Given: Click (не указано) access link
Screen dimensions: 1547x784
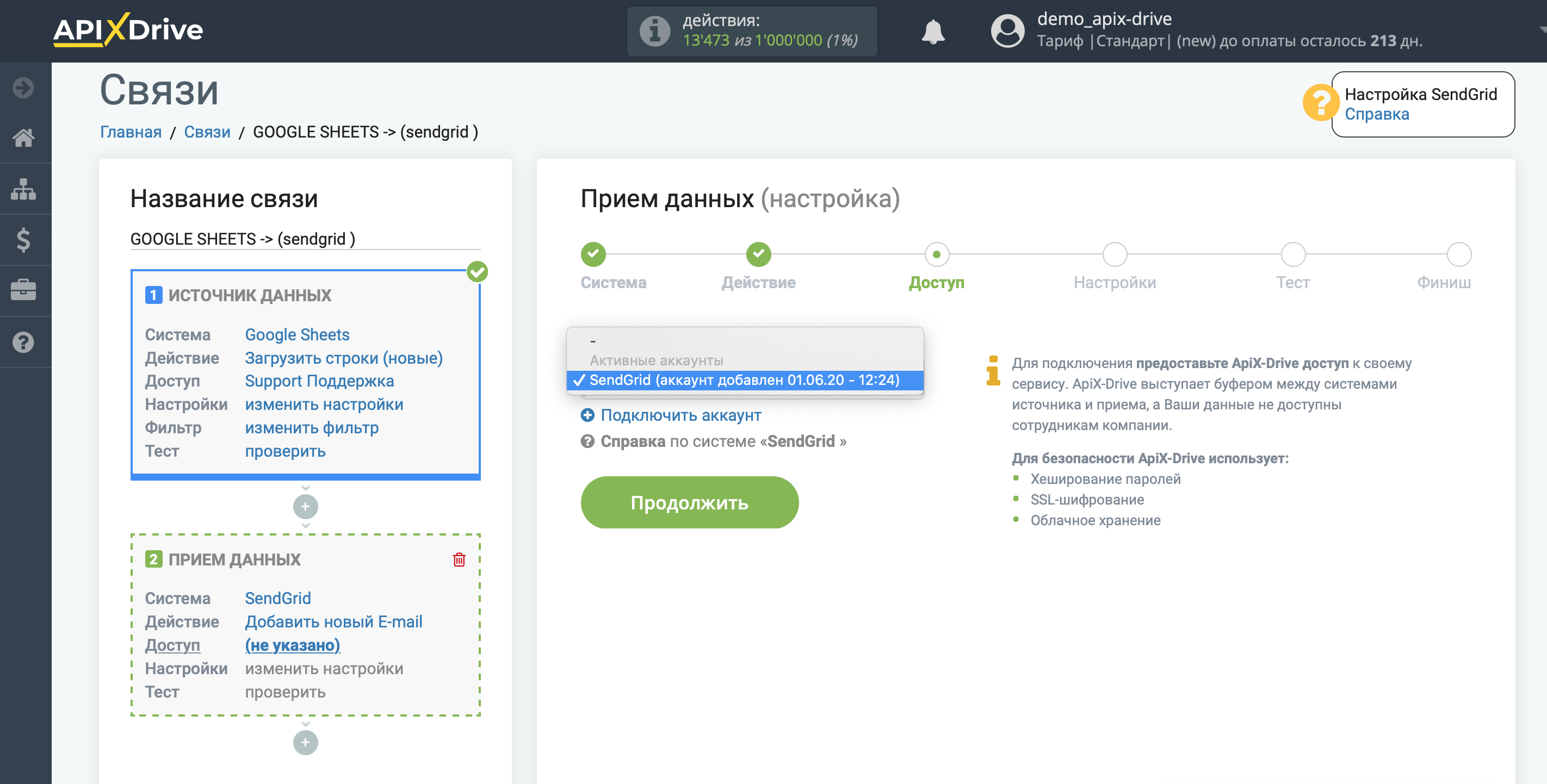Looking at the screenshot, I should [293, 645].
